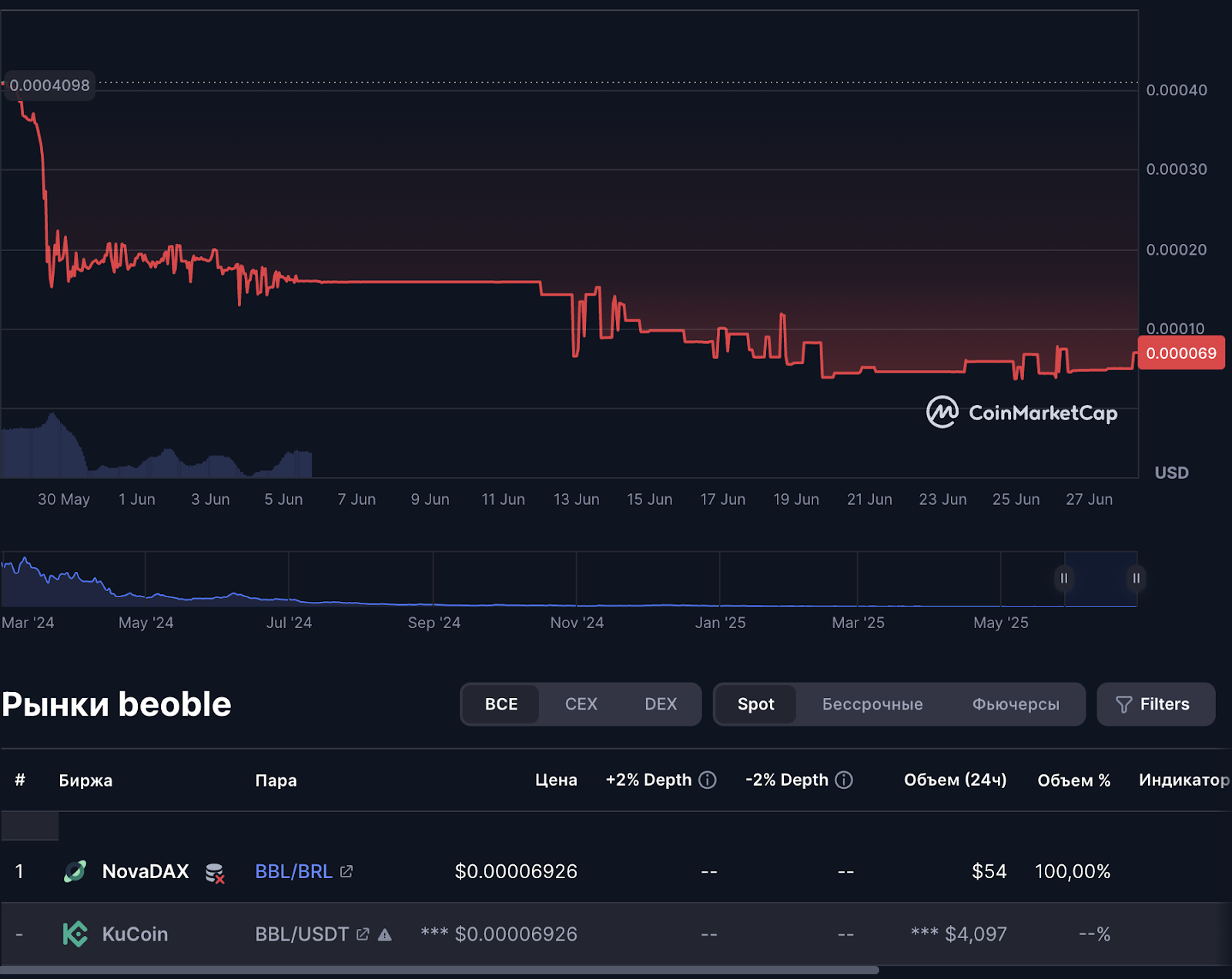Image resolution: width=1232 pixels, height=979 pixels.
Task: Switch to the Бессрочные tab
Action: point(872,704)
